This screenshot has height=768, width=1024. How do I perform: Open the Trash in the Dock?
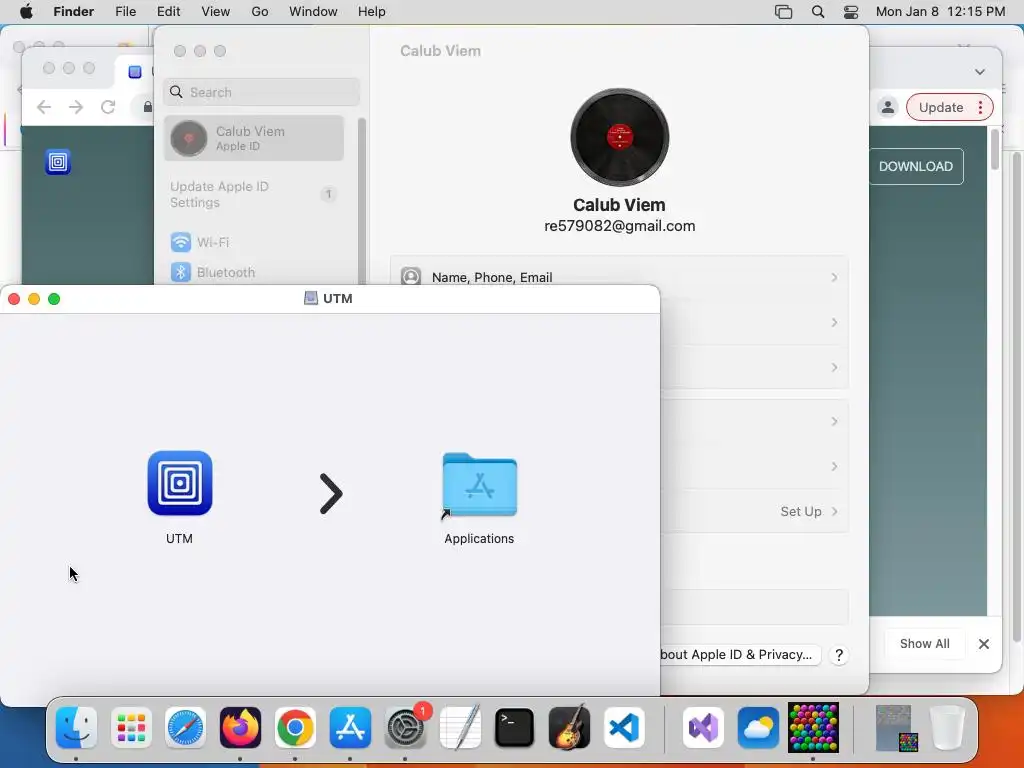tap(948, 728)
